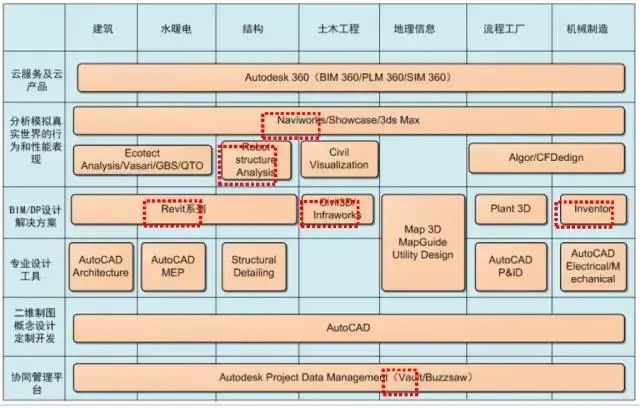Click the Autodesk 360 (BIM 360/PLM 360/SIM 360) bar

[351, 78]
